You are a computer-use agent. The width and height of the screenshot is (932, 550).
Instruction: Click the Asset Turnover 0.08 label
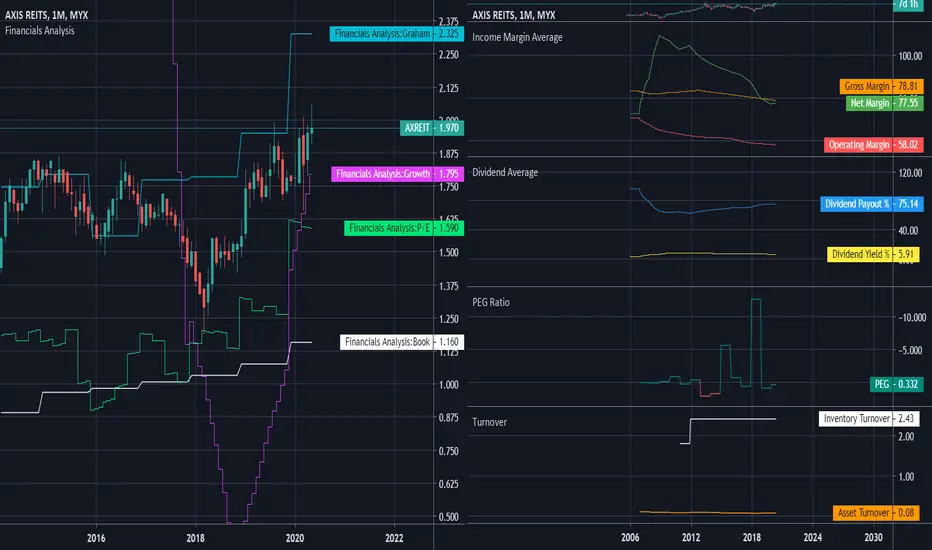876,513
